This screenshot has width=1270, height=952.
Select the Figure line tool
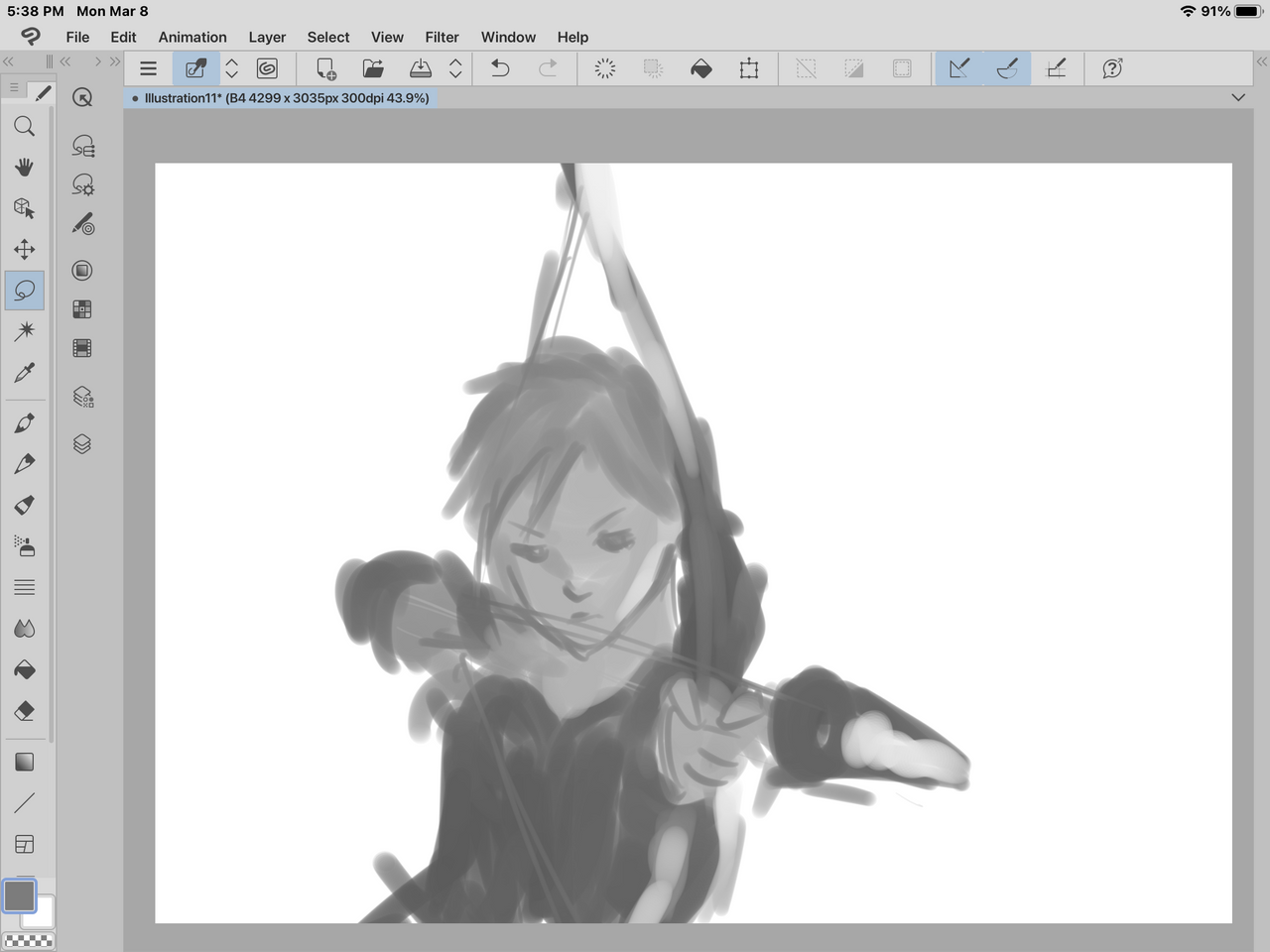25,802
